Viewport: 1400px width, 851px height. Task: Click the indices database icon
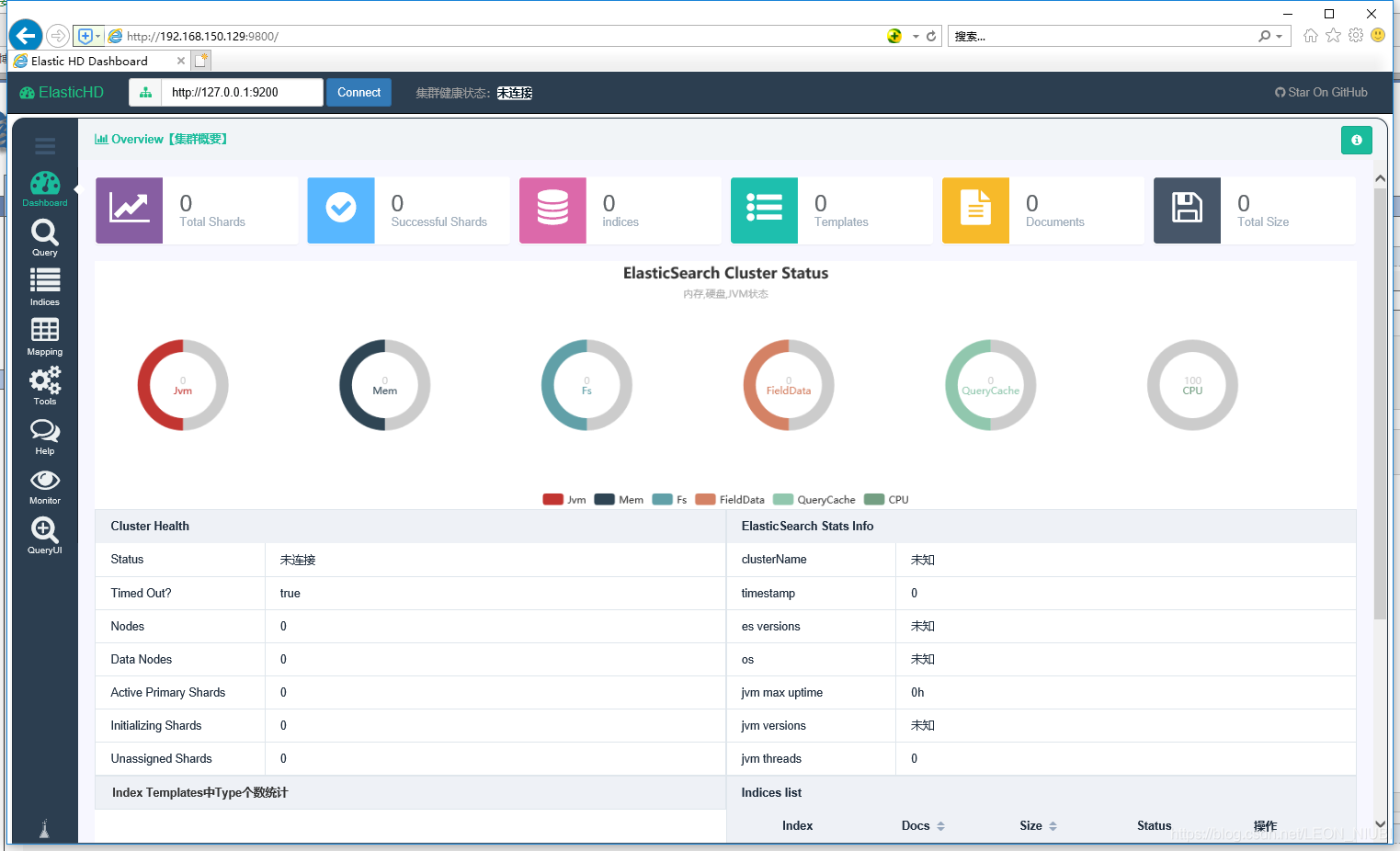click(552, 210)
